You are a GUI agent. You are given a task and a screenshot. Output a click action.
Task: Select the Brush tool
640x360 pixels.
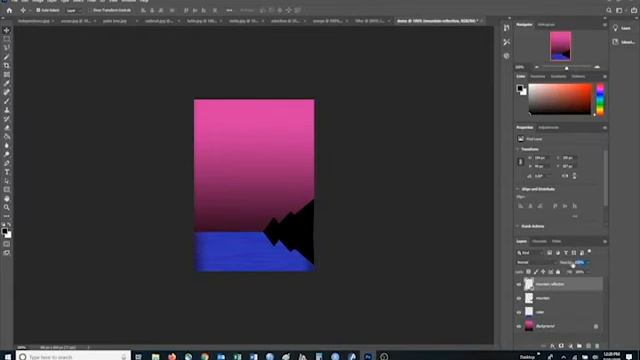point(7,101)
